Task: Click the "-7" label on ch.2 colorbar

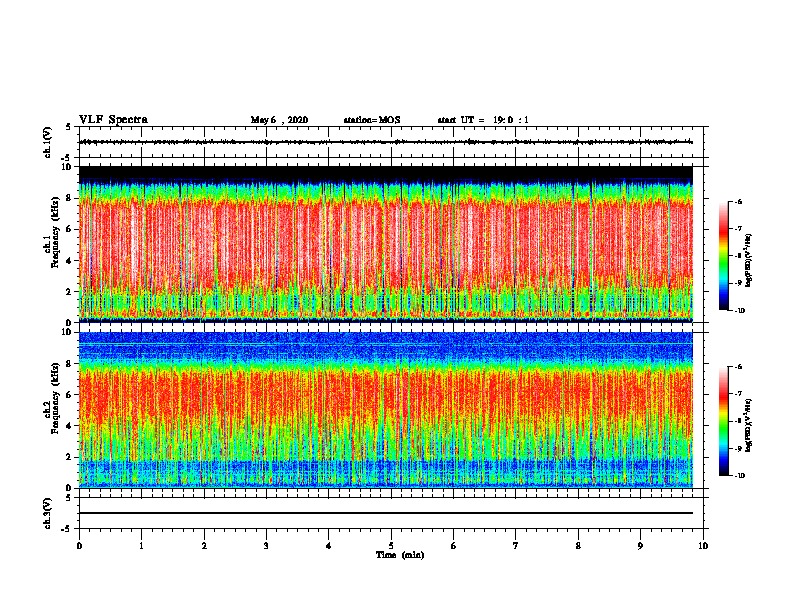Action: click(x=738, y=394)
